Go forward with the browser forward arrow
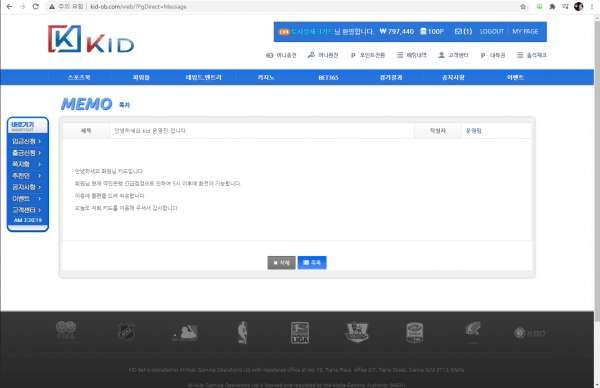Viewport: 600px width, 388px height. pos(23,7)
